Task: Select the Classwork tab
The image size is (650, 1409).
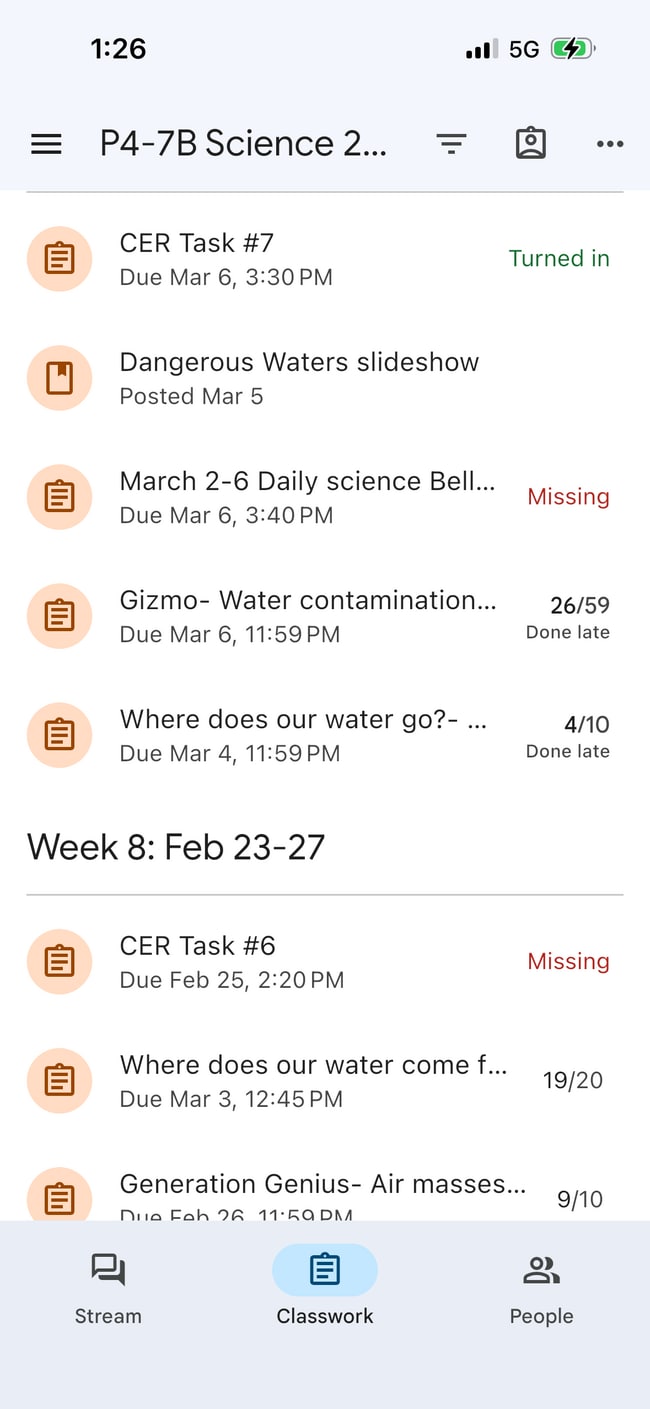Action: point(325,1287)
